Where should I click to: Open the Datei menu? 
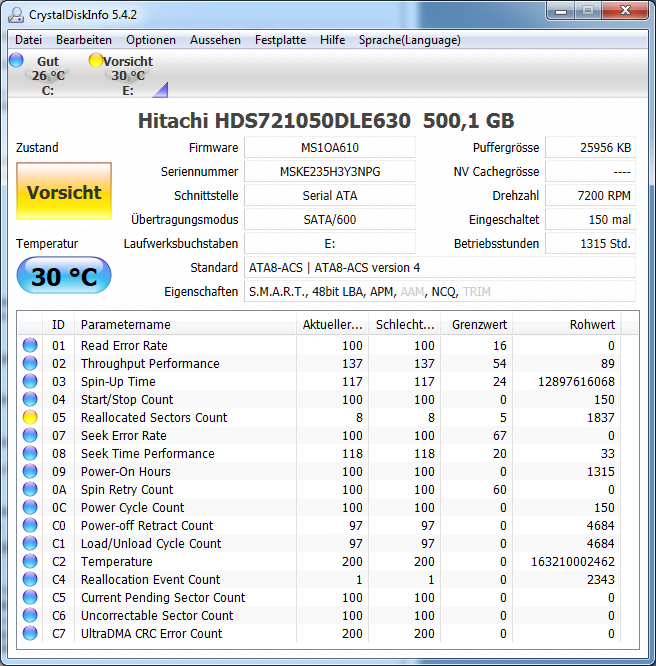pos(28,40)
